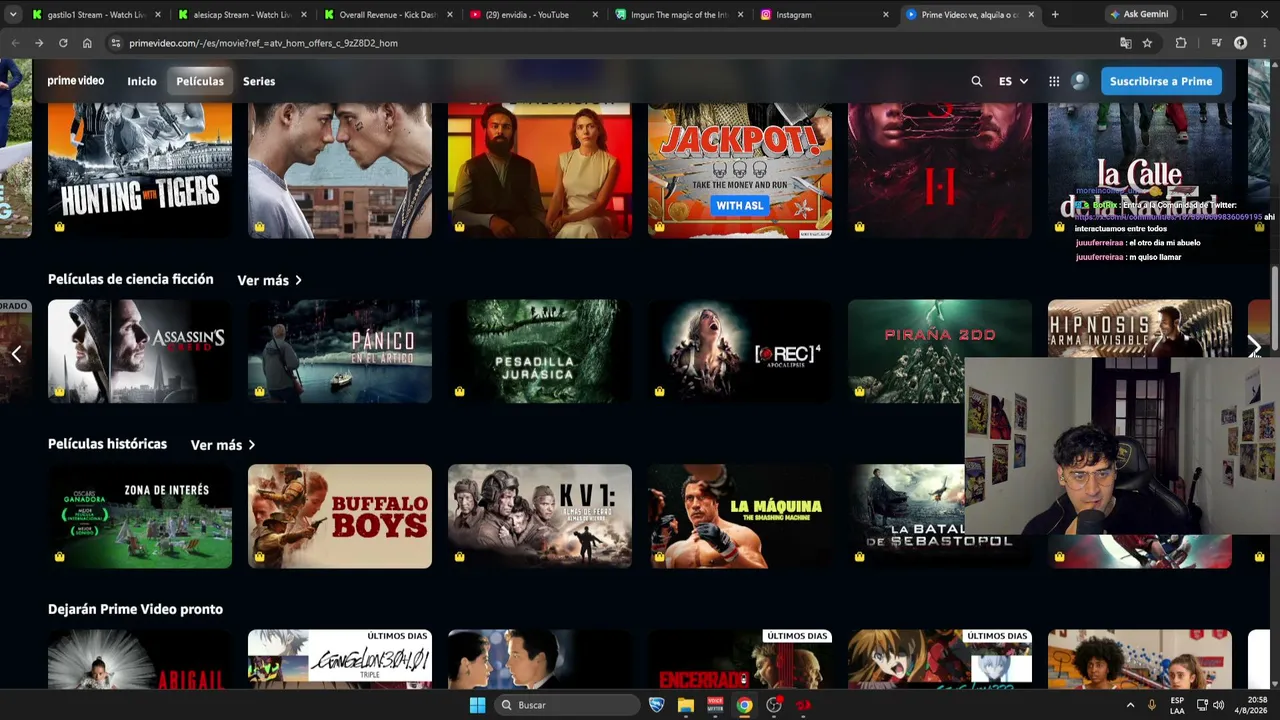Click the red app icon in the taskbar
The height and width of the screenshot is (720, 1280).
click(803, 705)
